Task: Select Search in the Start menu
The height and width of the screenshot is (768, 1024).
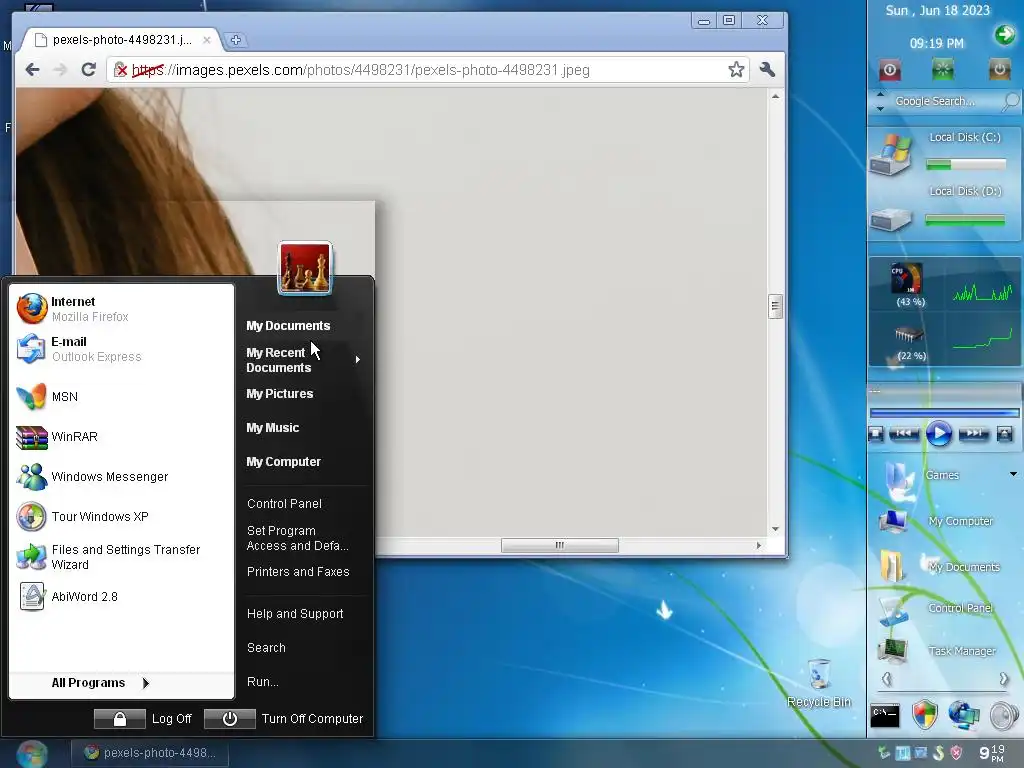Action: pos(266,648)
